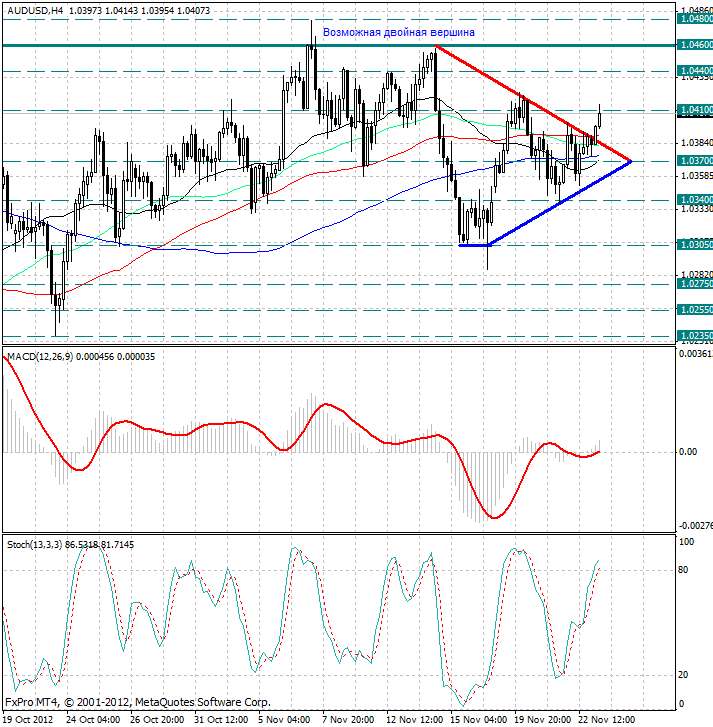Click the Stochastic 20 level label

click(683, 675)
